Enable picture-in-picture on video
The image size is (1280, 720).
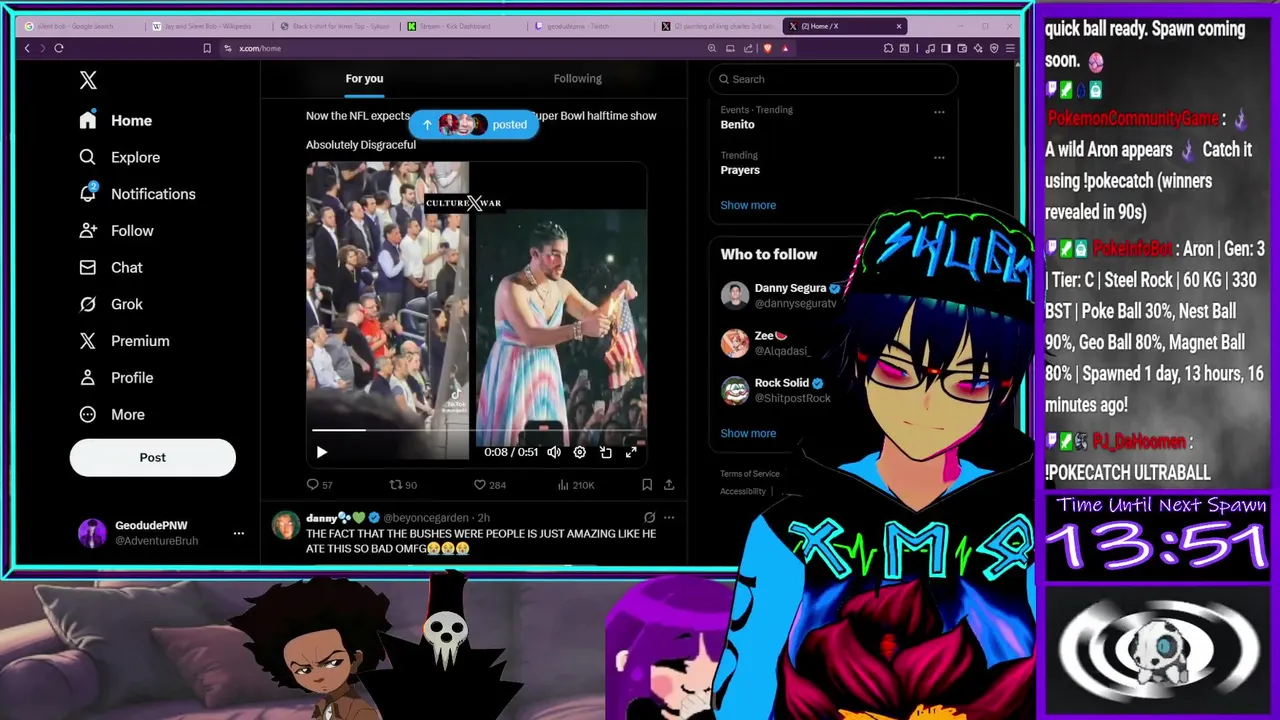[605, 452]
